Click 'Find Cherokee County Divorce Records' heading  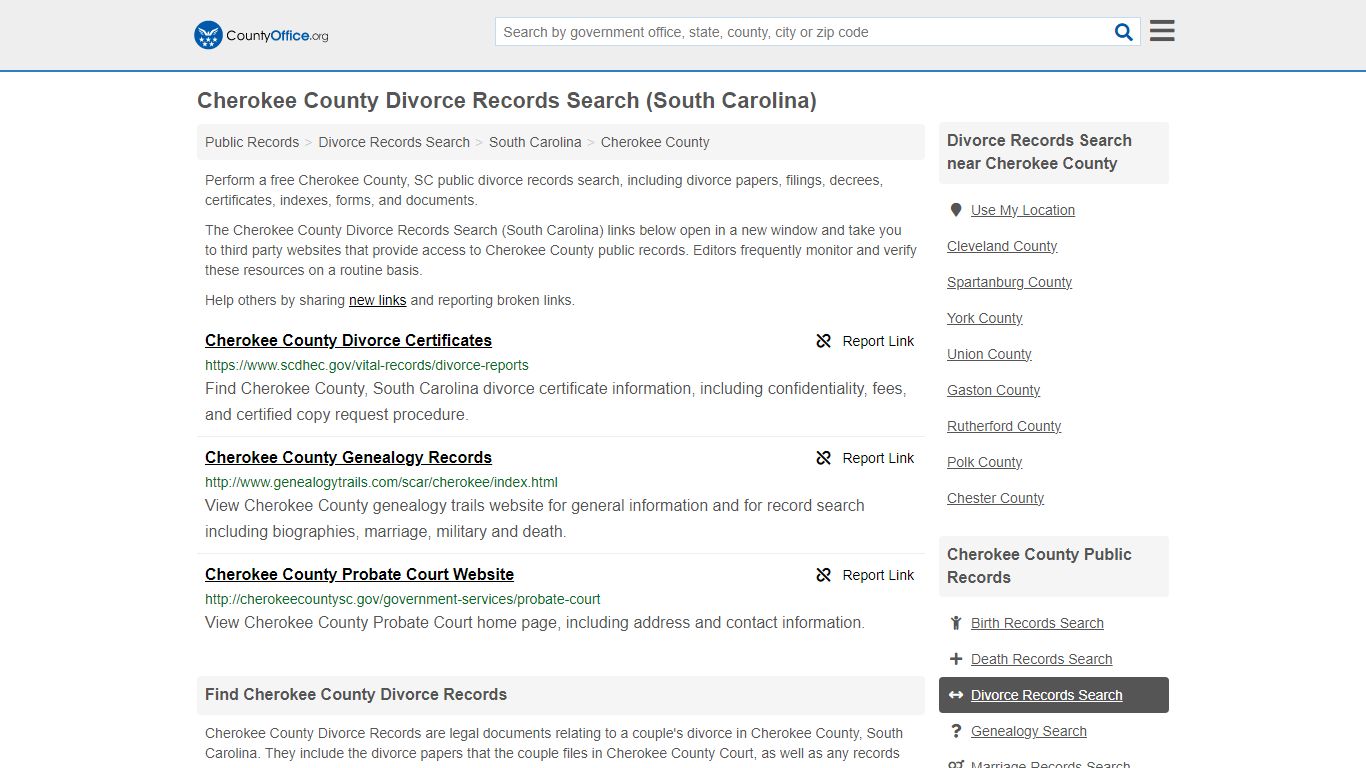click(356, 694)
